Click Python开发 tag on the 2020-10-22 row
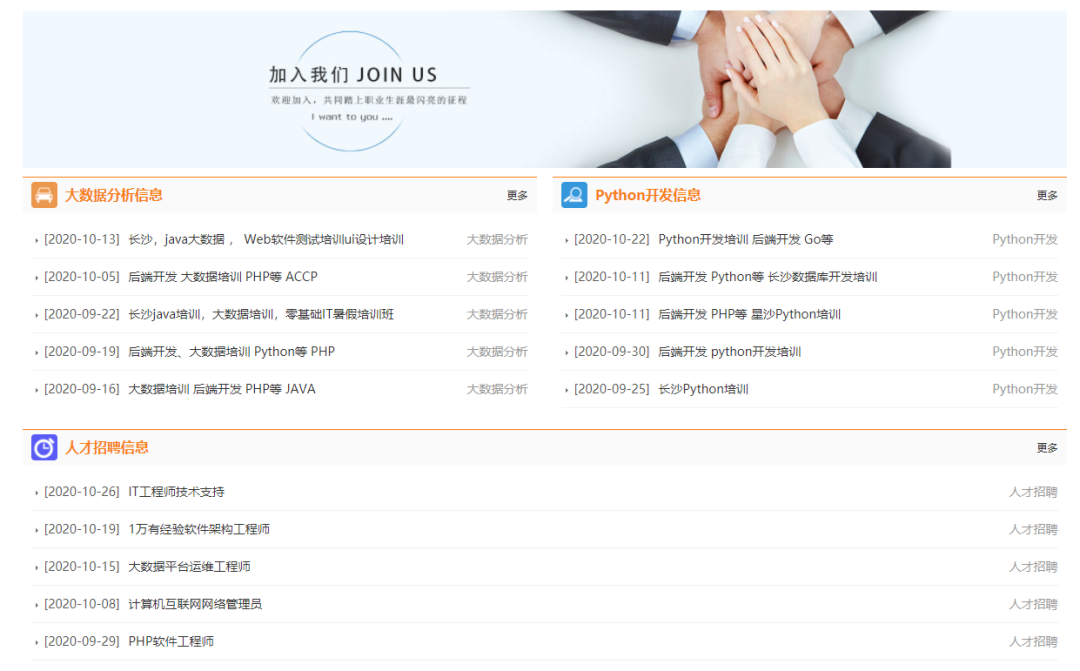Viewport: 1080px width, 671px height. pyautogui.click(x=1025, y=240)
